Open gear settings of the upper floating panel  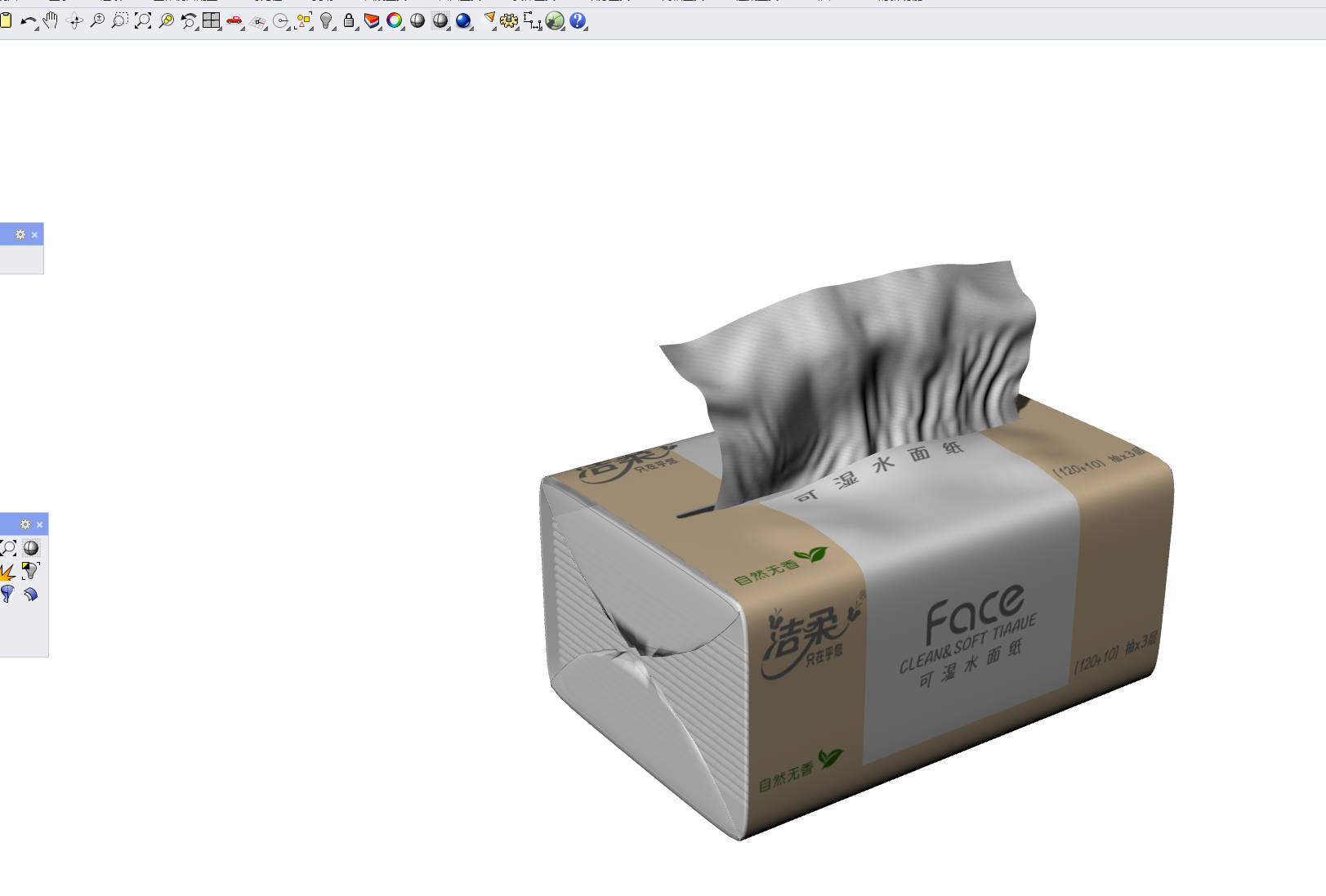pyautogui.click(x=20, y=234)
